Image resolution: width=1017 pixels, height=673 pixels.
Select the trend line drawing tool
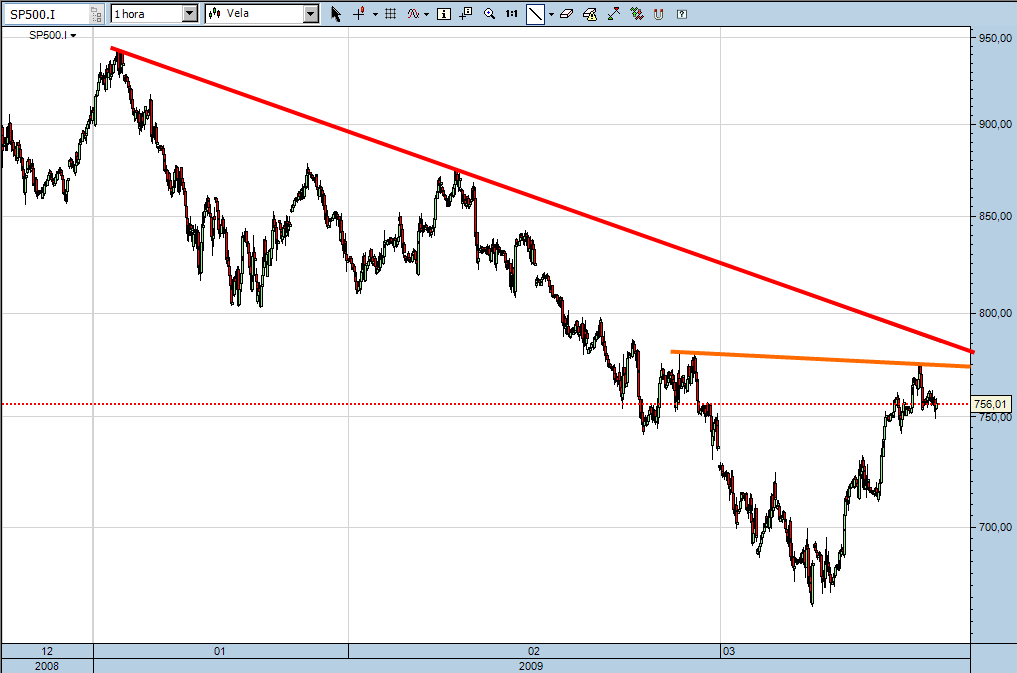tap(536, 14)
